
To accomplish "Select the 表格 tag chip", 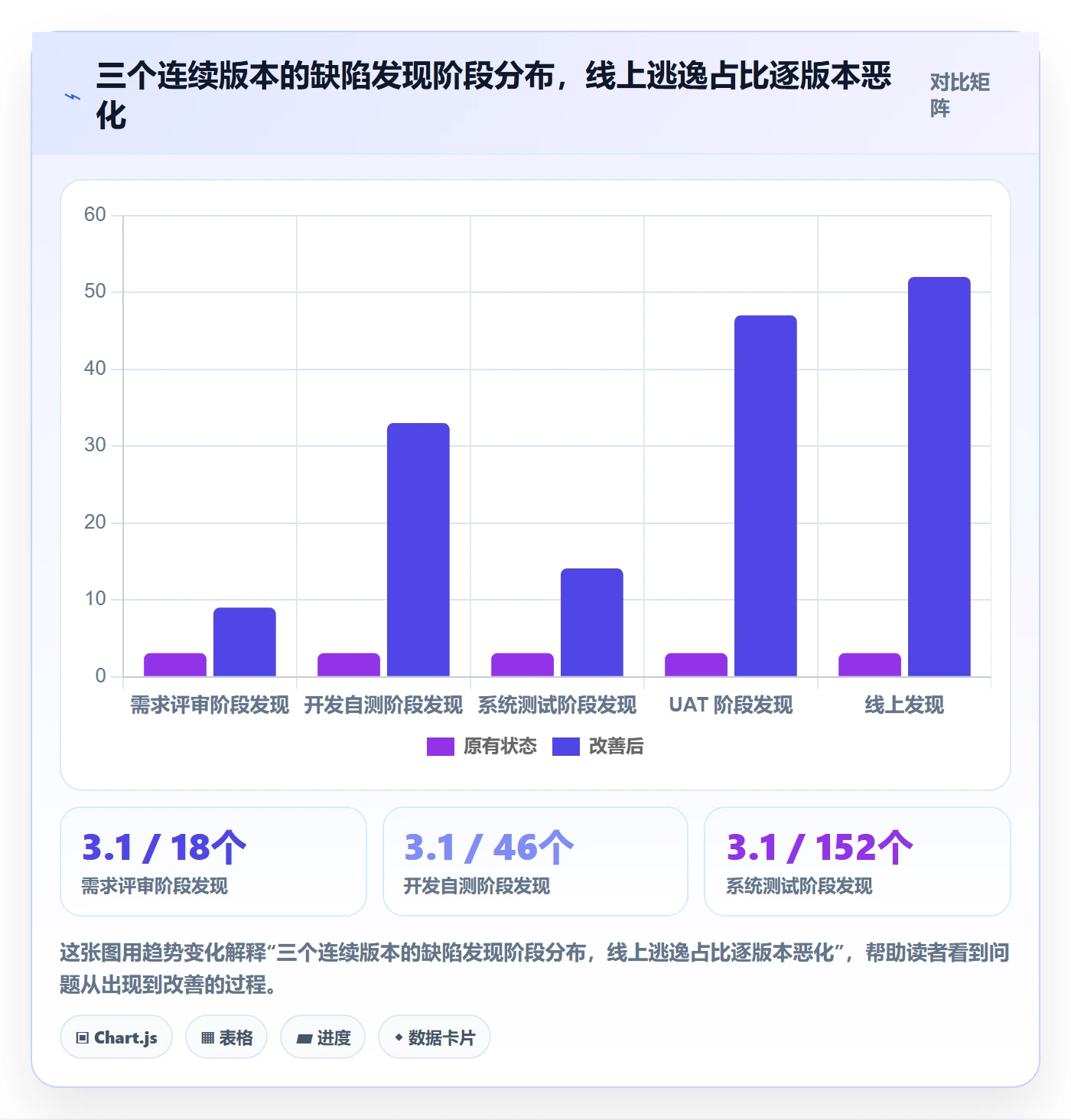I will (226, 1037).
